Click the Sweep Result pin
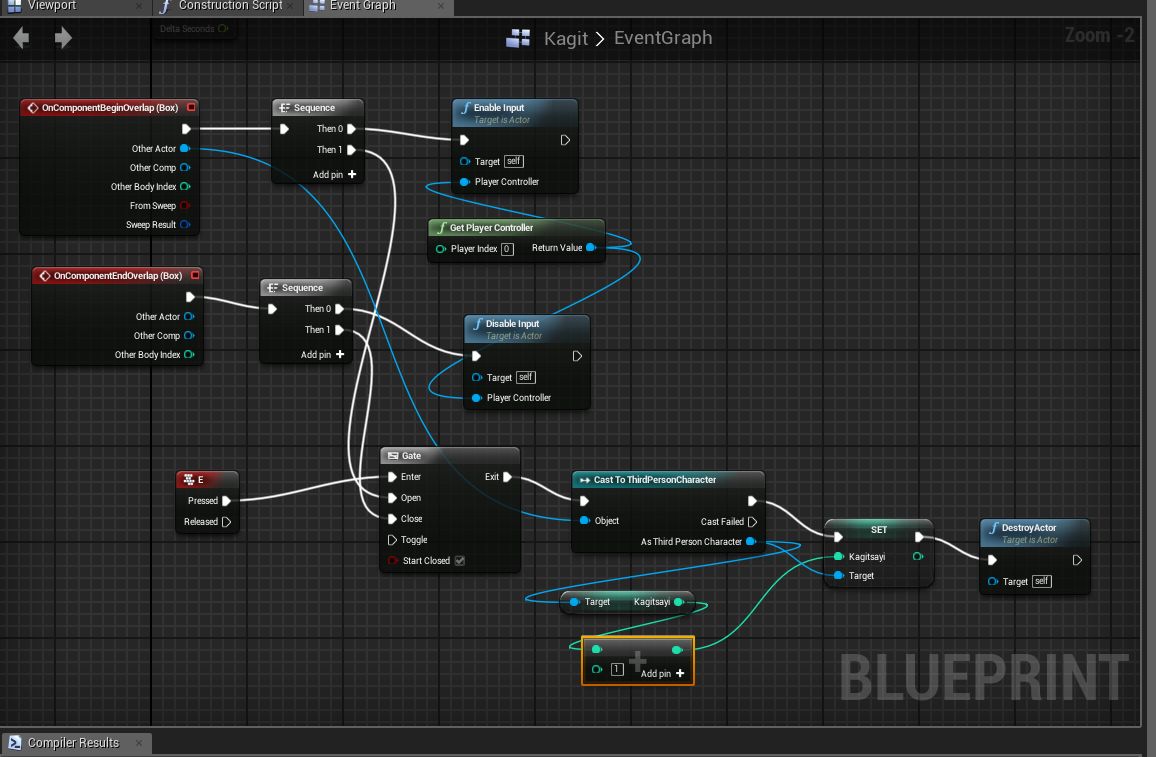This screenshot has width=1156, height=757. pos(185,225)
